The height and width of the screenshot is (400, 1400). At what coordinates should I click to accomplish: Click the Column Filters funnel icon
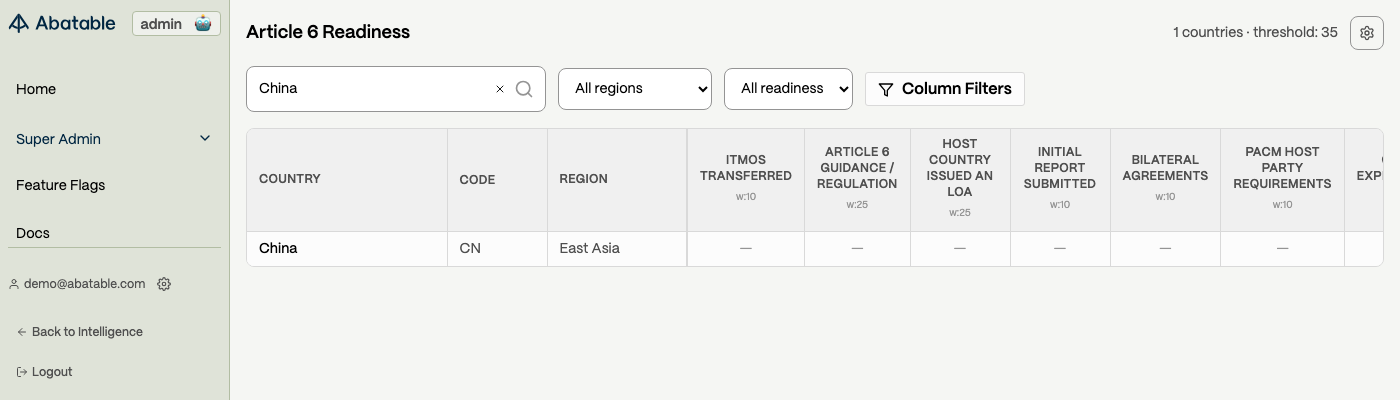(885, 89)
